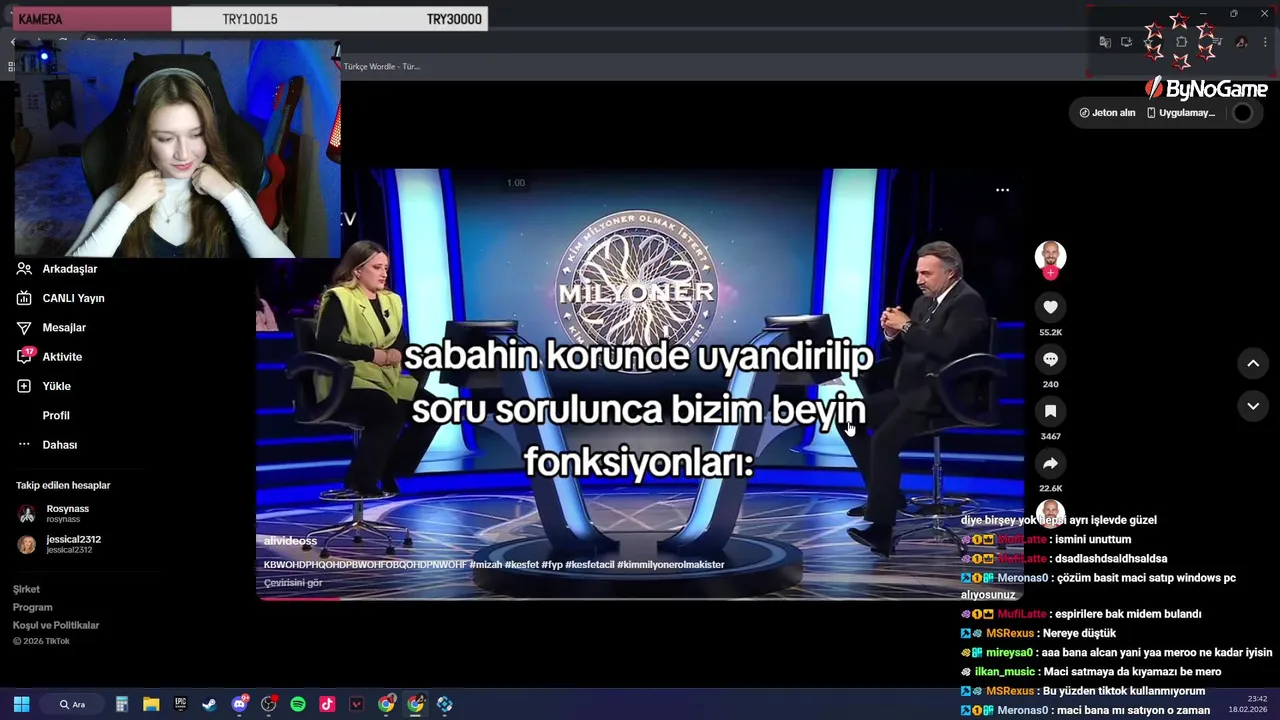Click Chrome translate page icon

[1105, 42]
